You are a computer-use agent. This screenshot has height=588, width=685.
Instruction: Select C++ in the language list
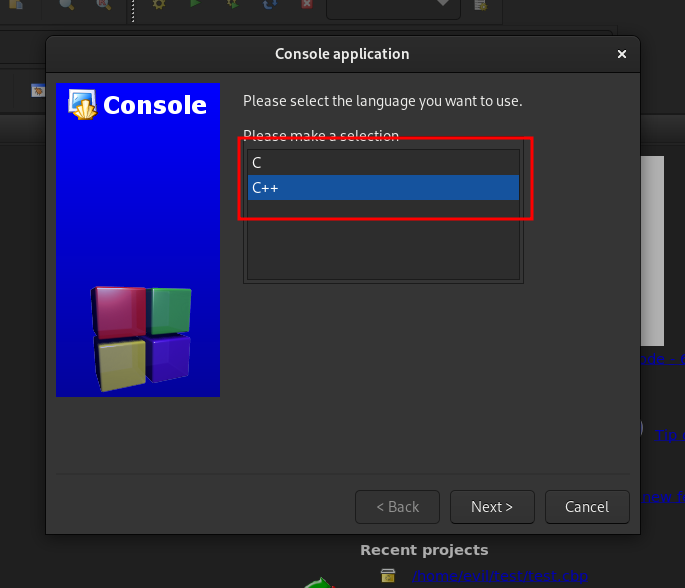[x=383, y=187]
